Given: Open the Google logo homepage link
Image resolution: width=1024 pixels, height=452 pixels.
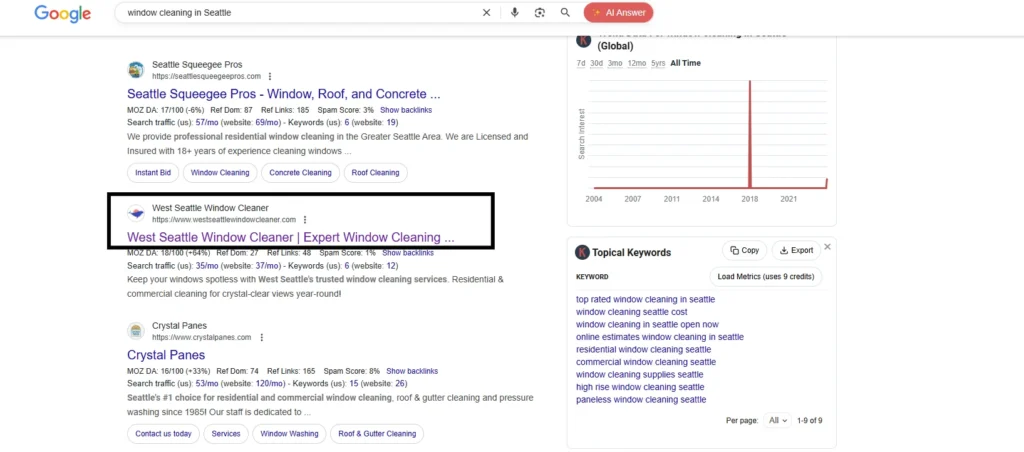Looking at the screenshot, I should coord(63,13).
